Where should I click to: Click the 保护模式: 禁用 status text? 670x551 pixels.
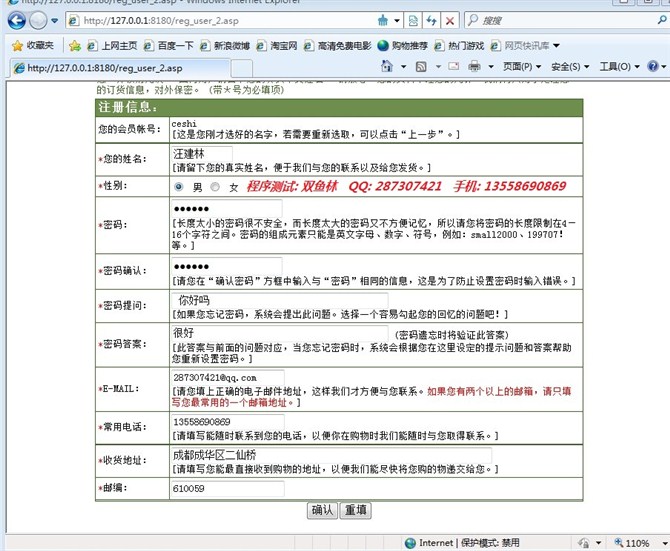pos(490,543)
